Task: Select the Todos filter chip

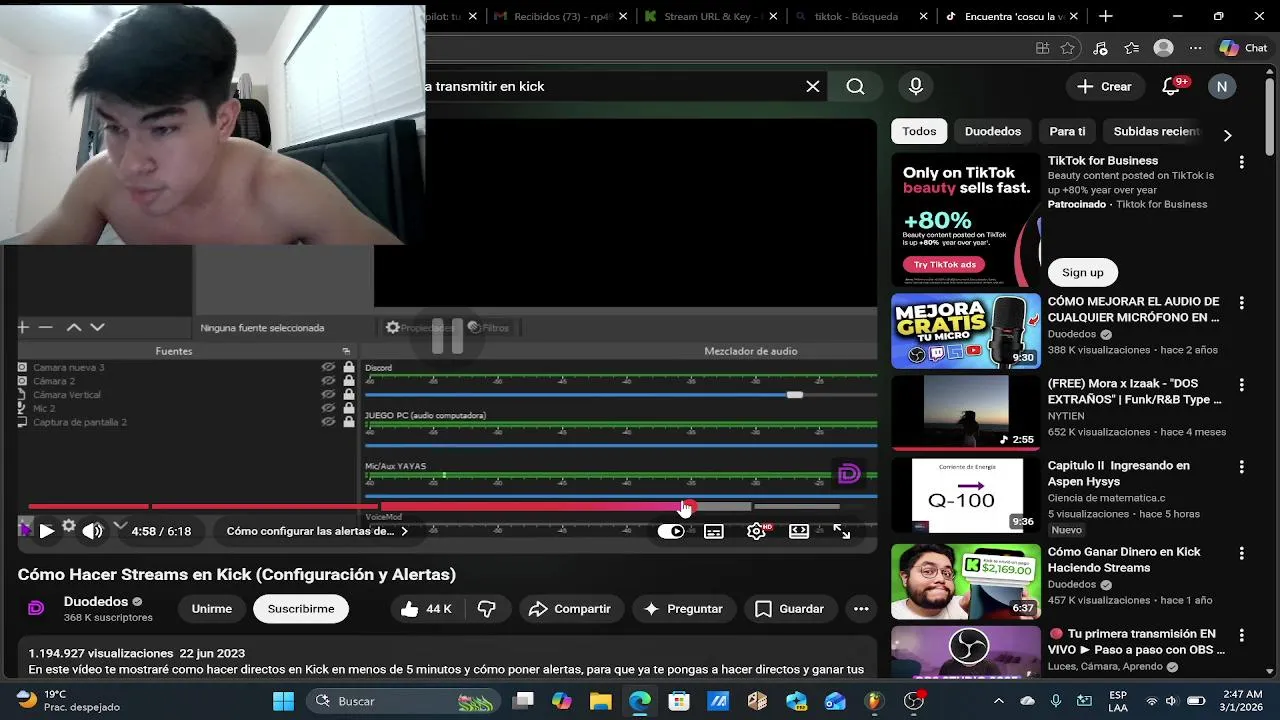Action: [919, 131]
